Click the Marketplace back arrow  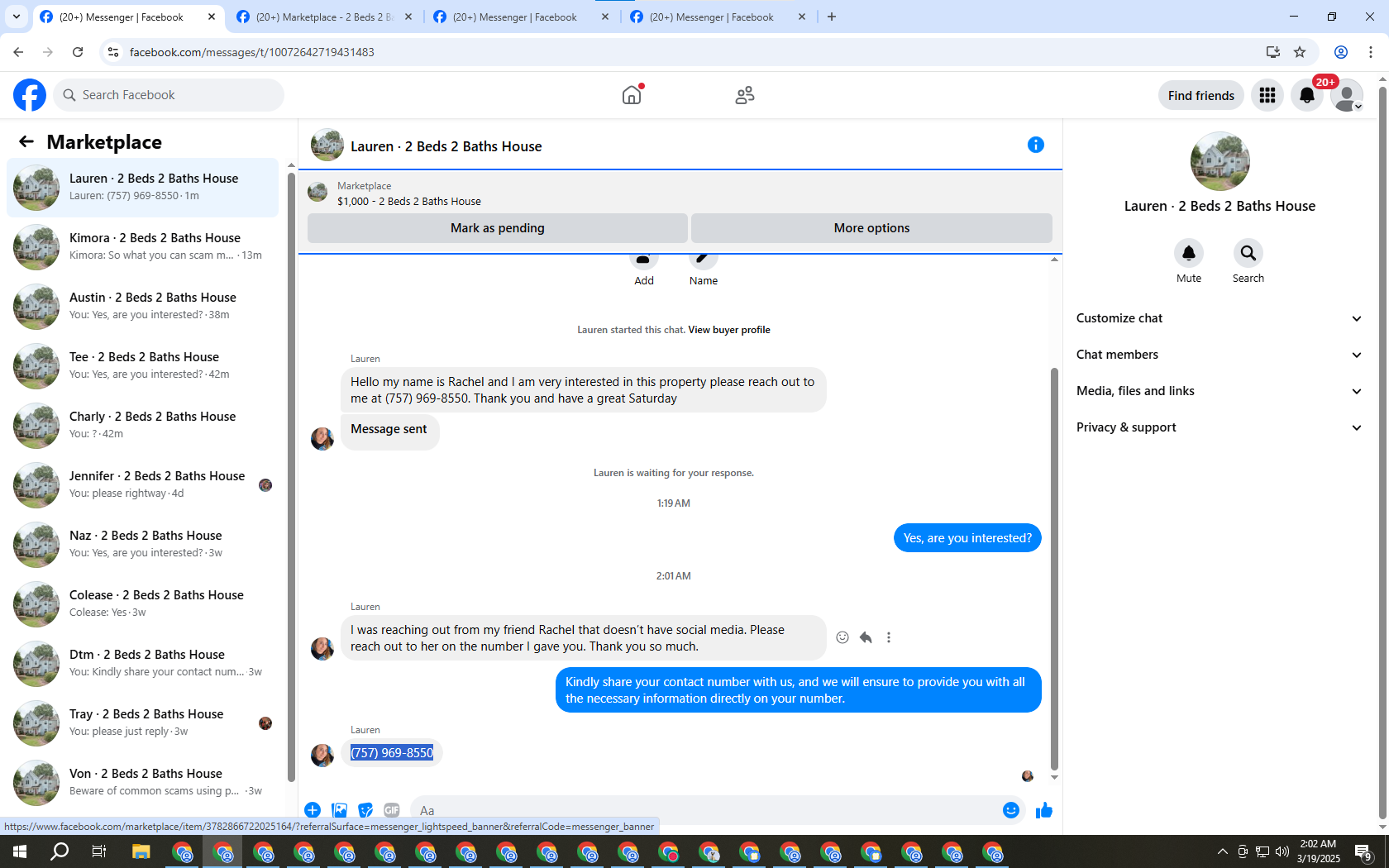click(x=26, y=141)
